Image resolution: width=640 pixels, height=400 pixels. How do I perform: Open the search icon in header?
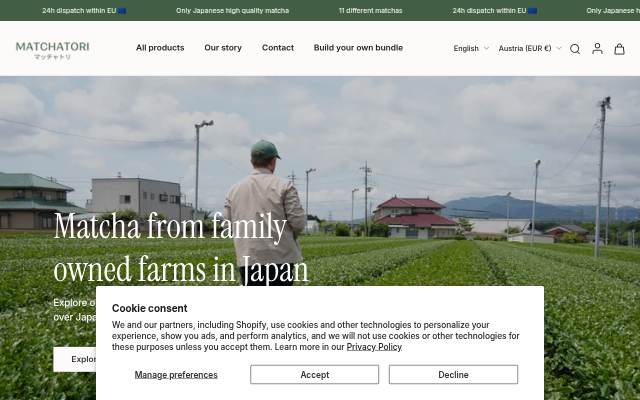click(575, 49)
